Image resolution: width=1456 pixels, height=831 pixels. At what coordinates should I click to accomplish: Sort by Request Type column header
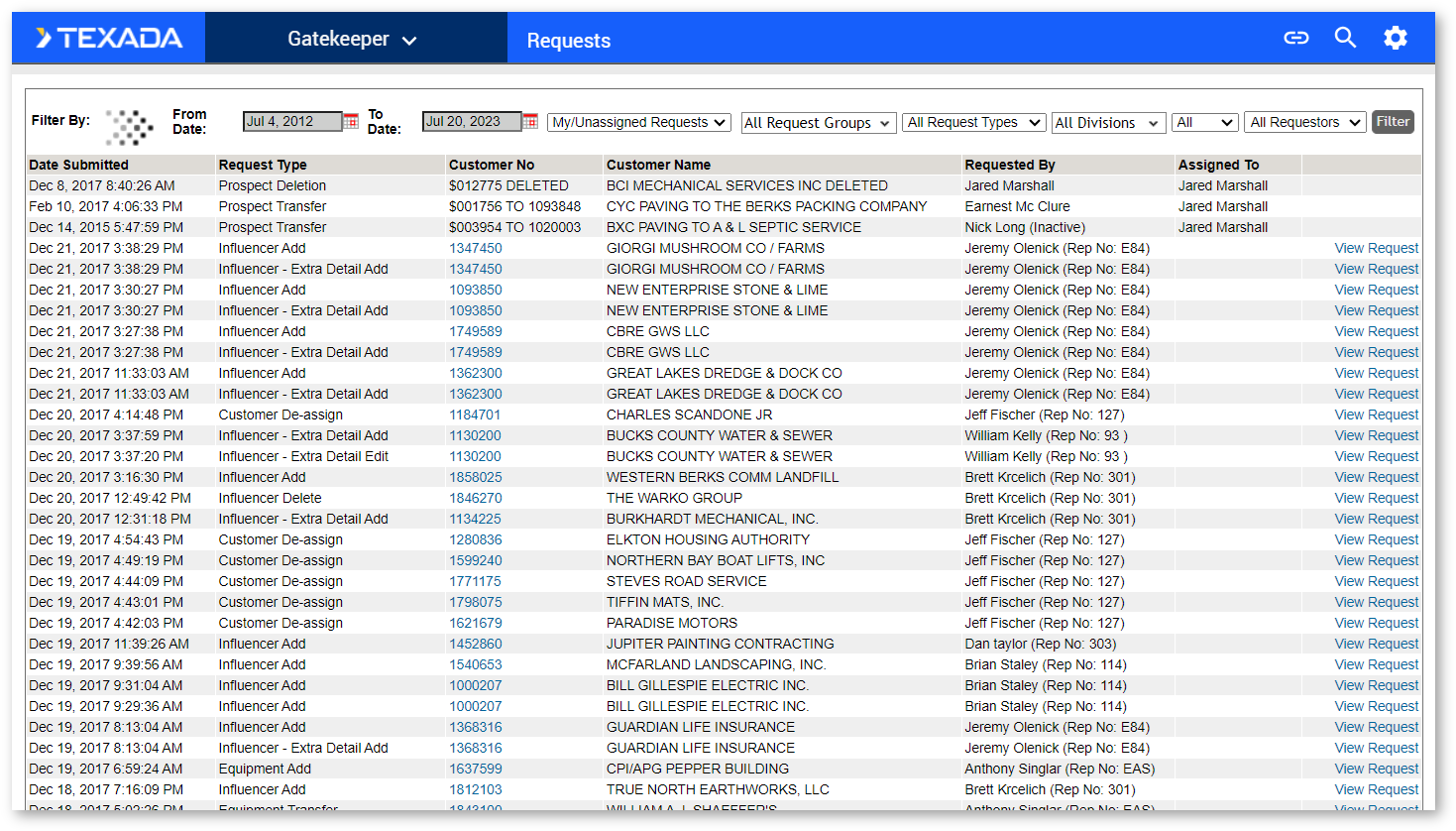263,165
